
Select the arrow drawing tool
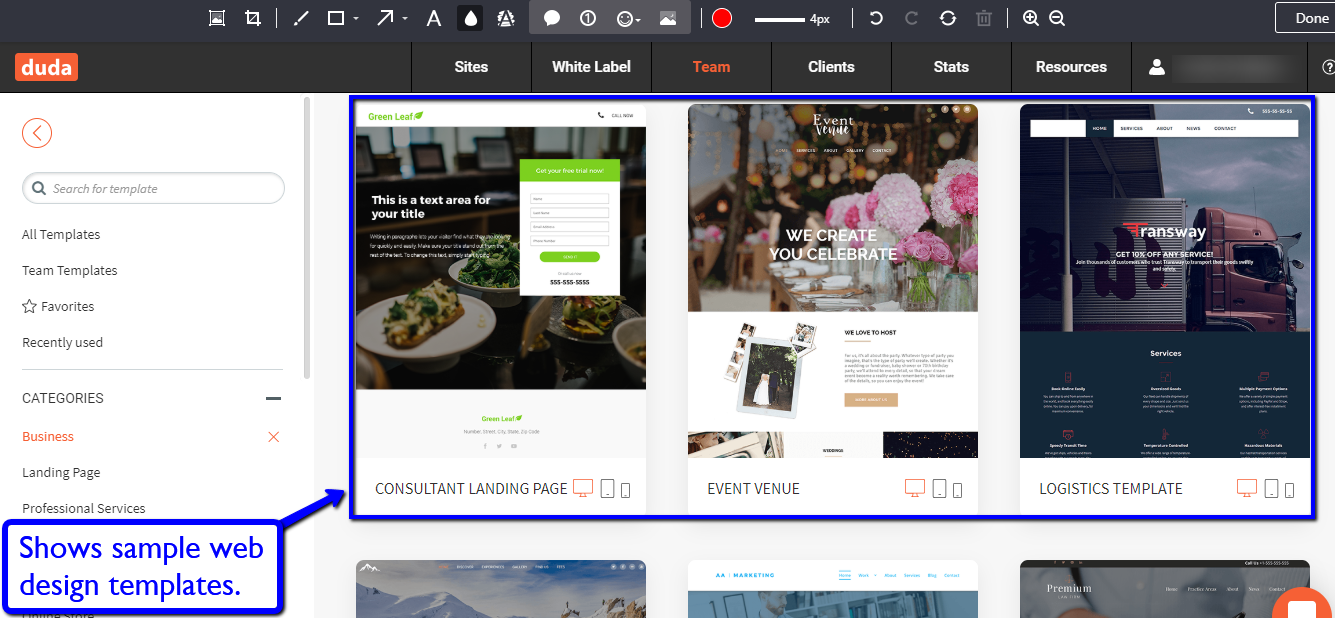[385, 18]
